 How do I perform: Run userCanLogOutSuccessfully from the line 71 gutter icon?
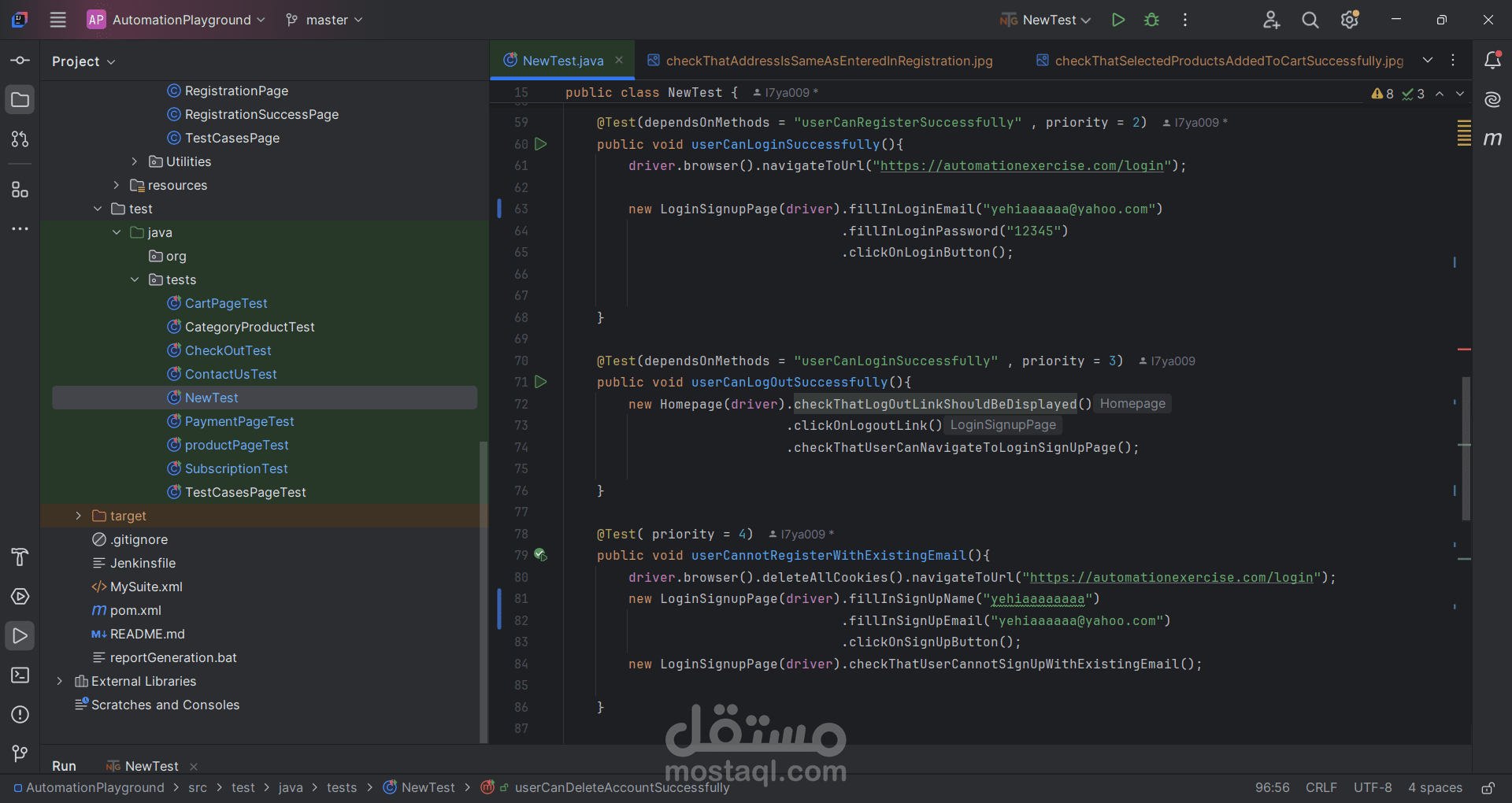[x=541, y=382]
